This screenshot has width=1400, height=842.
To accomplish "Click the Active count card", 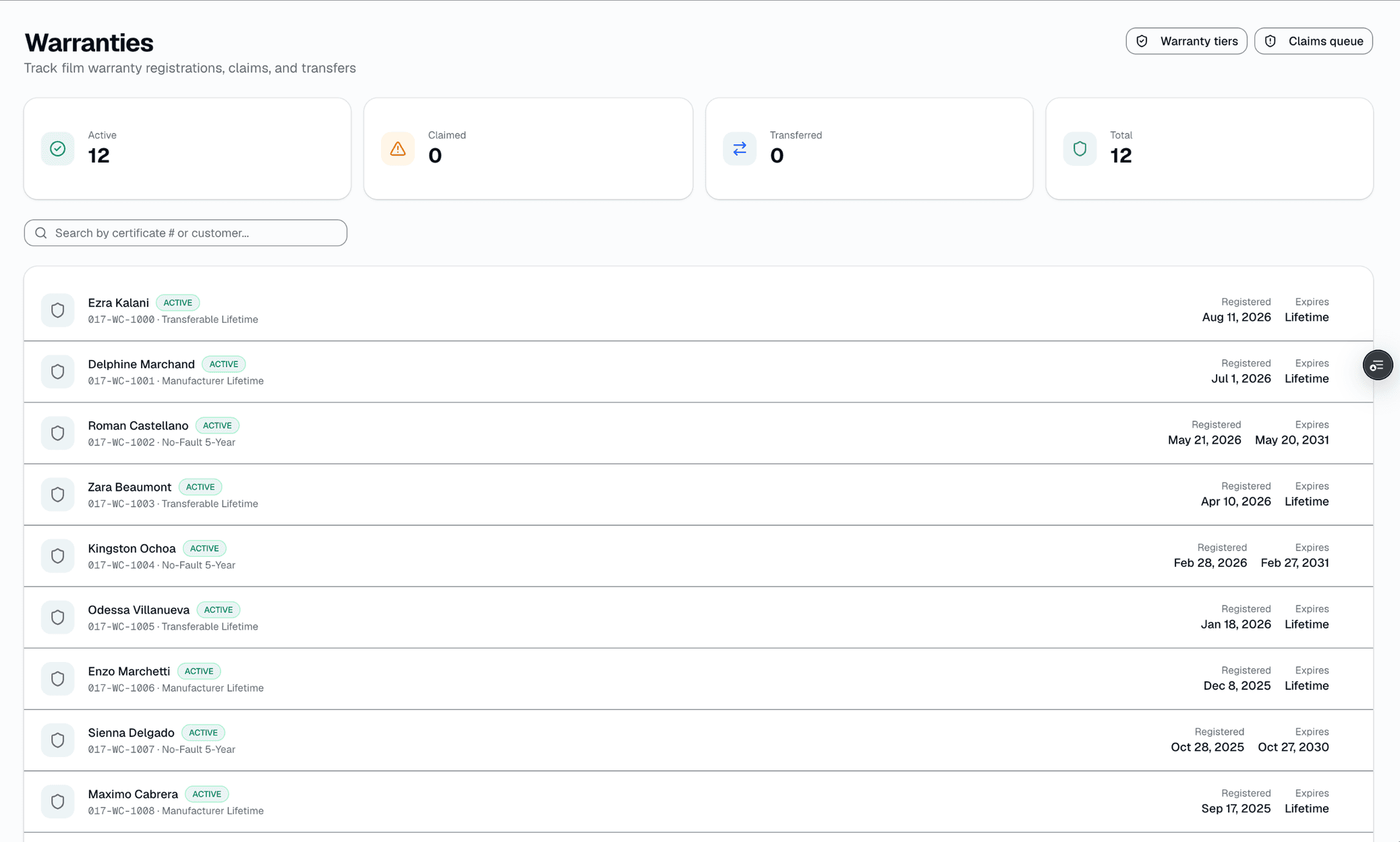I will coord(187,148).
